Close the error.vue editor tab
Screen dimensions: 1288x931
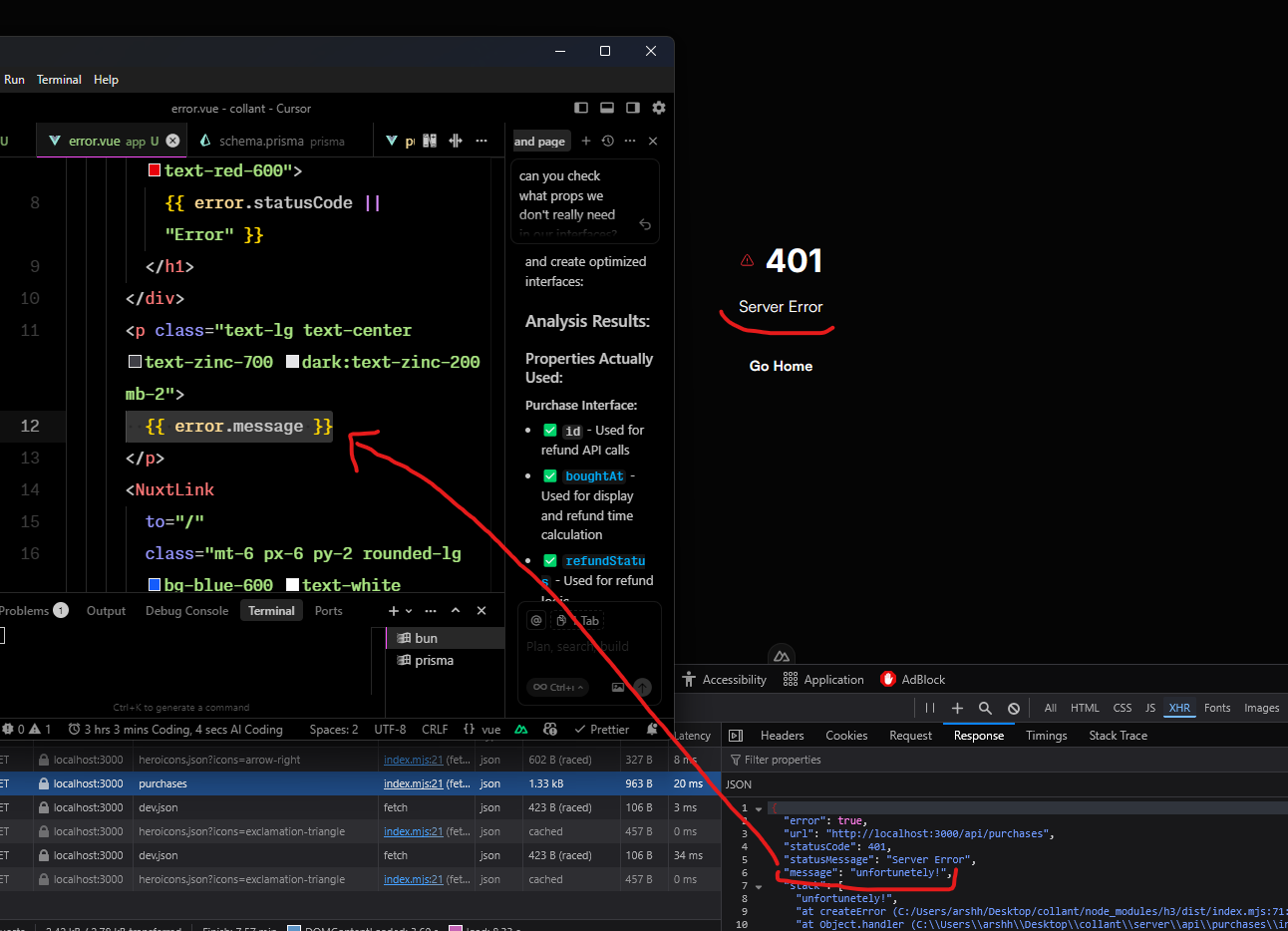point(172,141)
